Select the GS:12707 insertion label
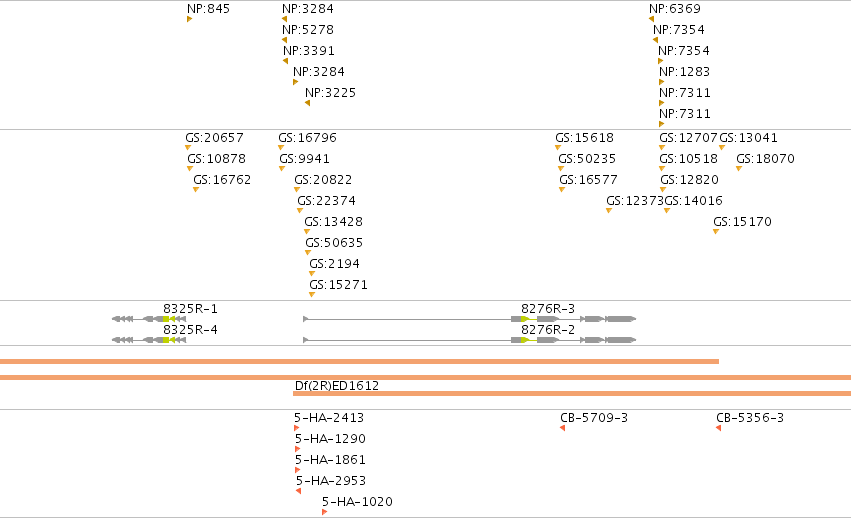 688,138
